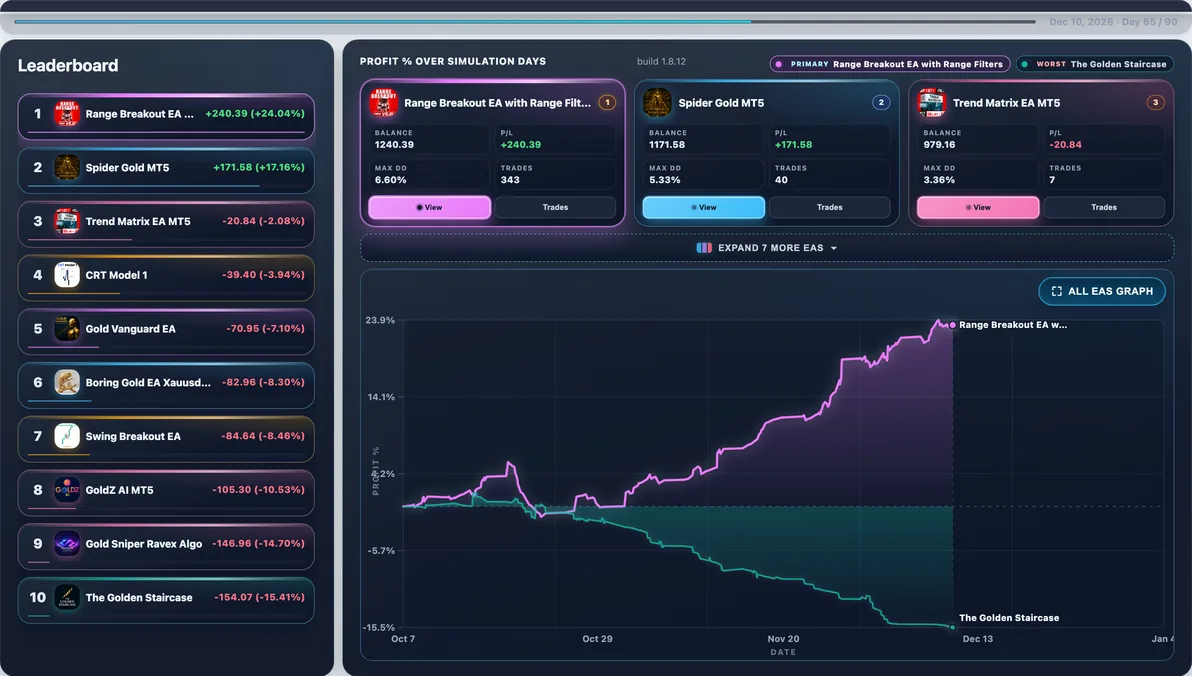Open the All EAs Graph view

pos(1102,291)
